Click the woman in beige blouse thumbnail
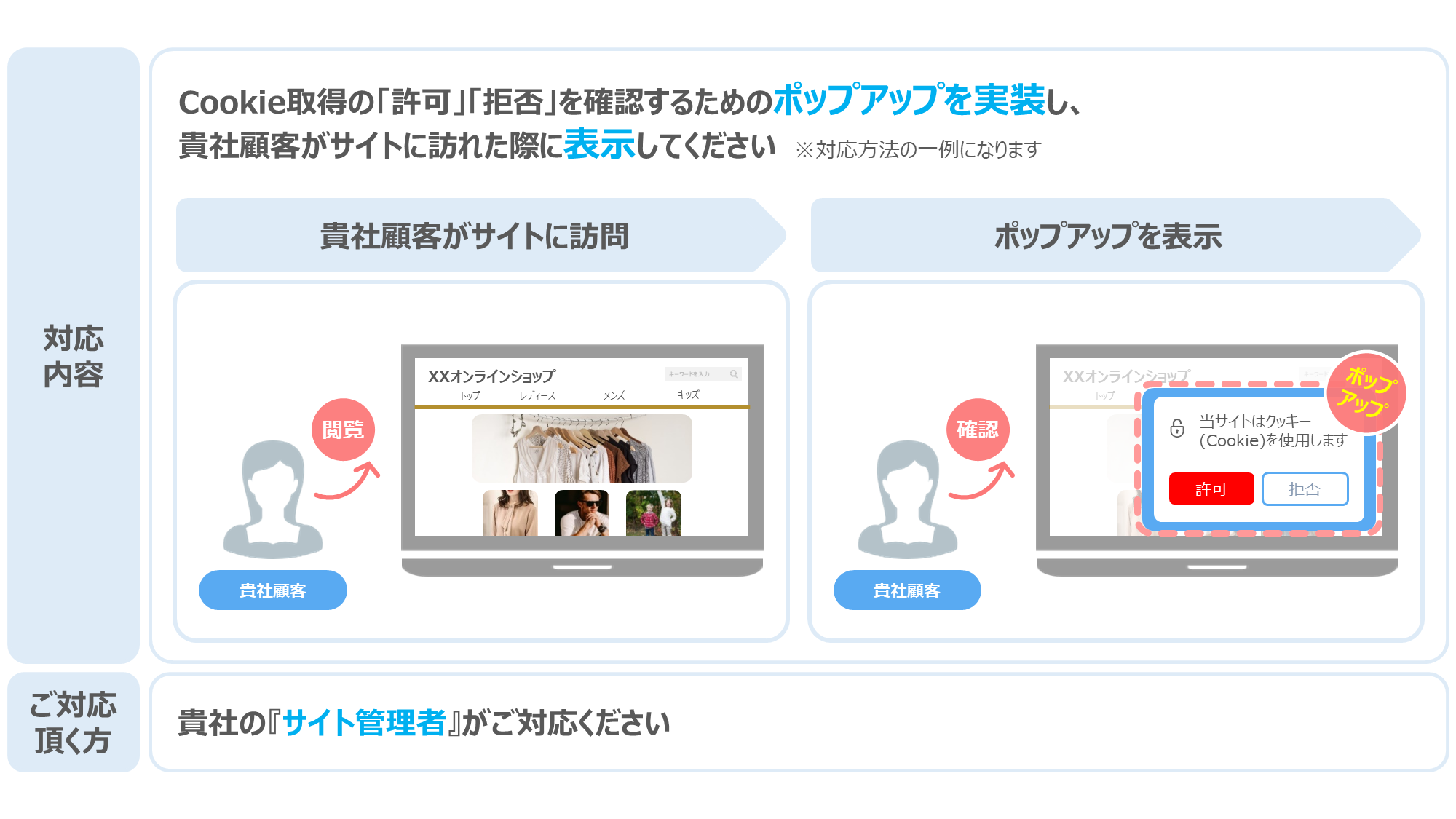Image resolution: width=1456 pixels, height=819 pixels. click(510, 513)
